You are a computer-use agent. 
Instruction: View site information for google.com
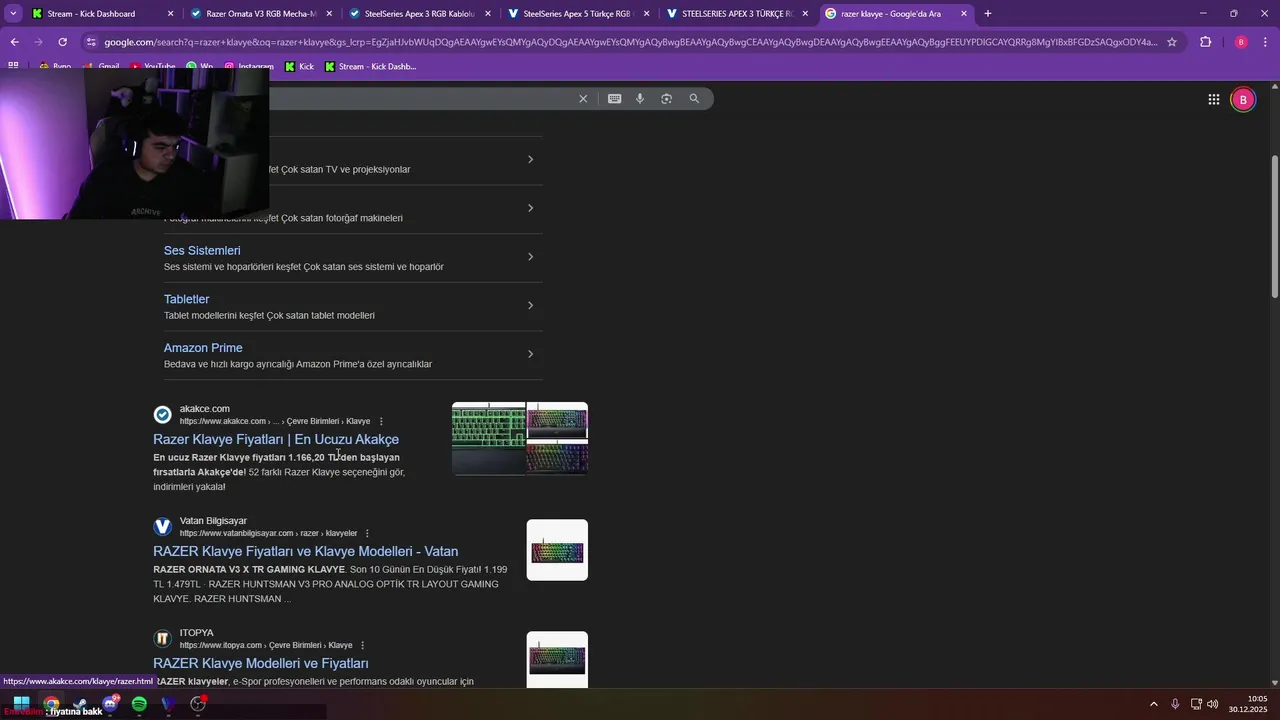(91, 42)
